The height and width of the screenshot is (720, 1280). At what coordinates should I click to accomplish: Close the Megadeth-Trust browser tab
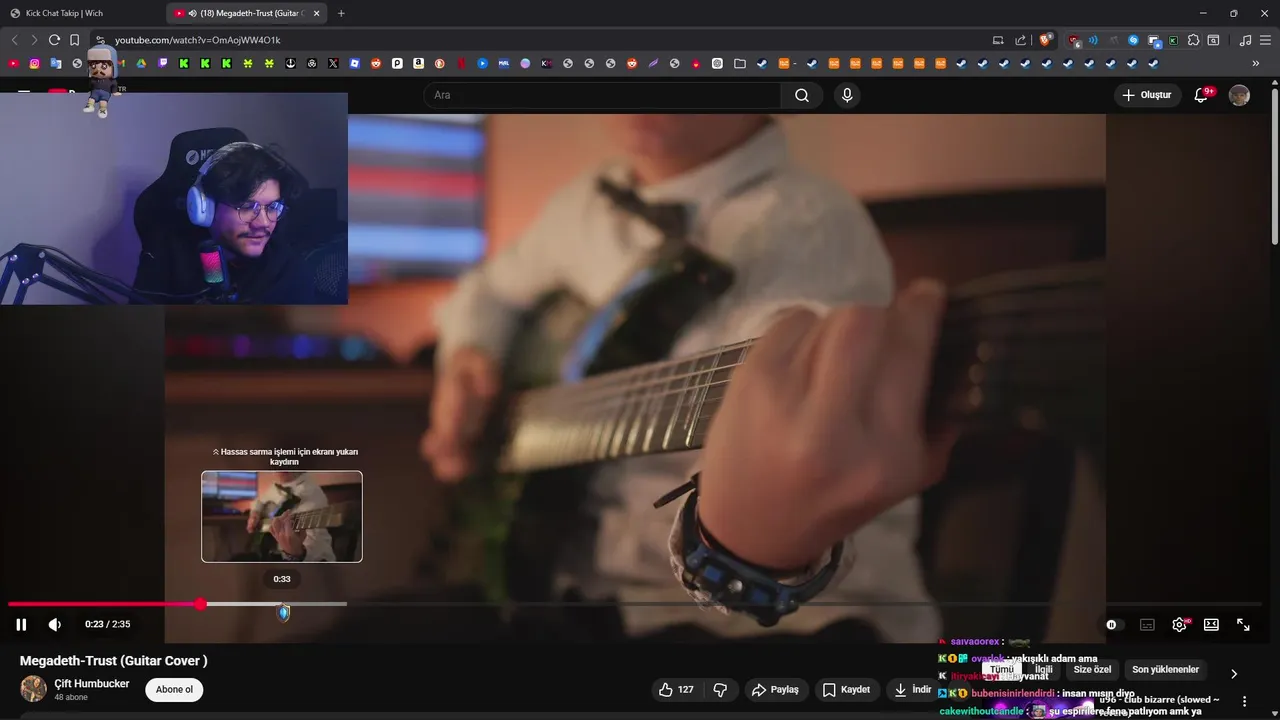(317, 13)
